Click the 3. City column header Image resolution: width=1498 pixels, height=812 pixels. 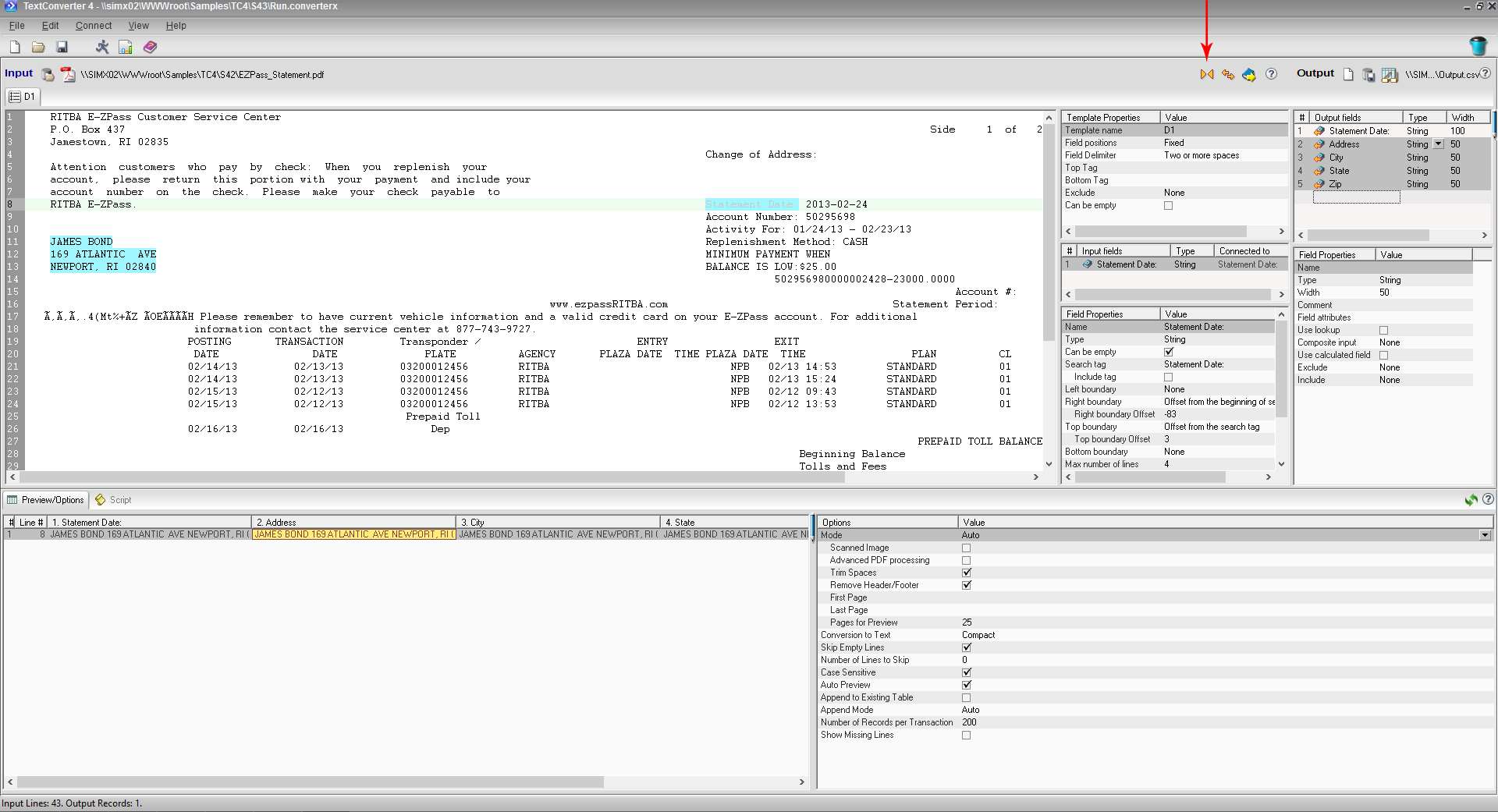[558, 522]
